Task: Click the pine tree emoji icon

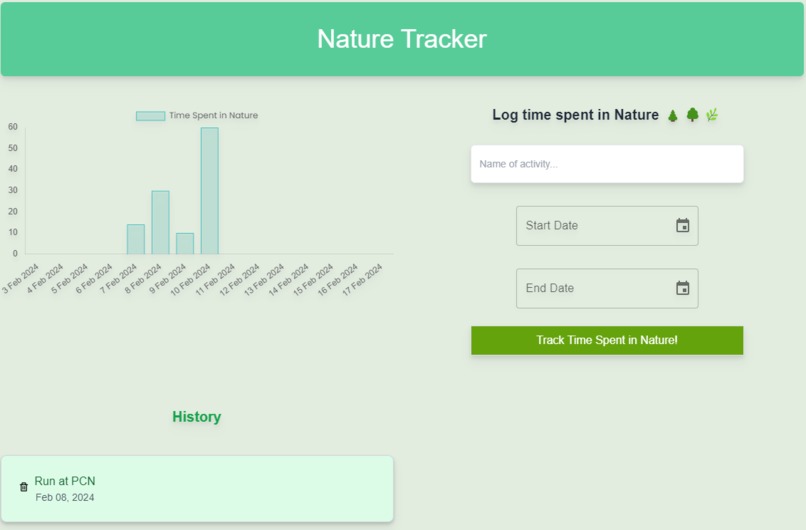Action: 672,116
